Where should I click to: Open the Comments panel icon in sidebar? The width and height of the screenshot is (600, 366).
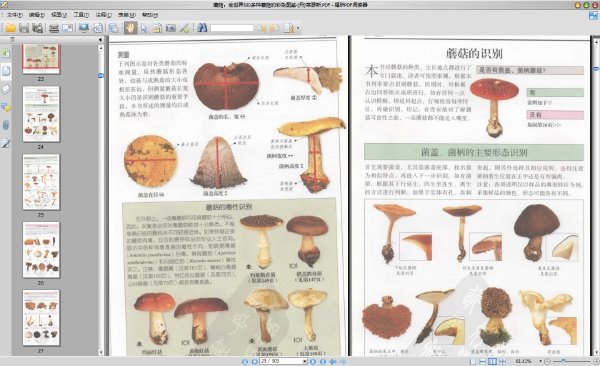[x=5, y=107]
